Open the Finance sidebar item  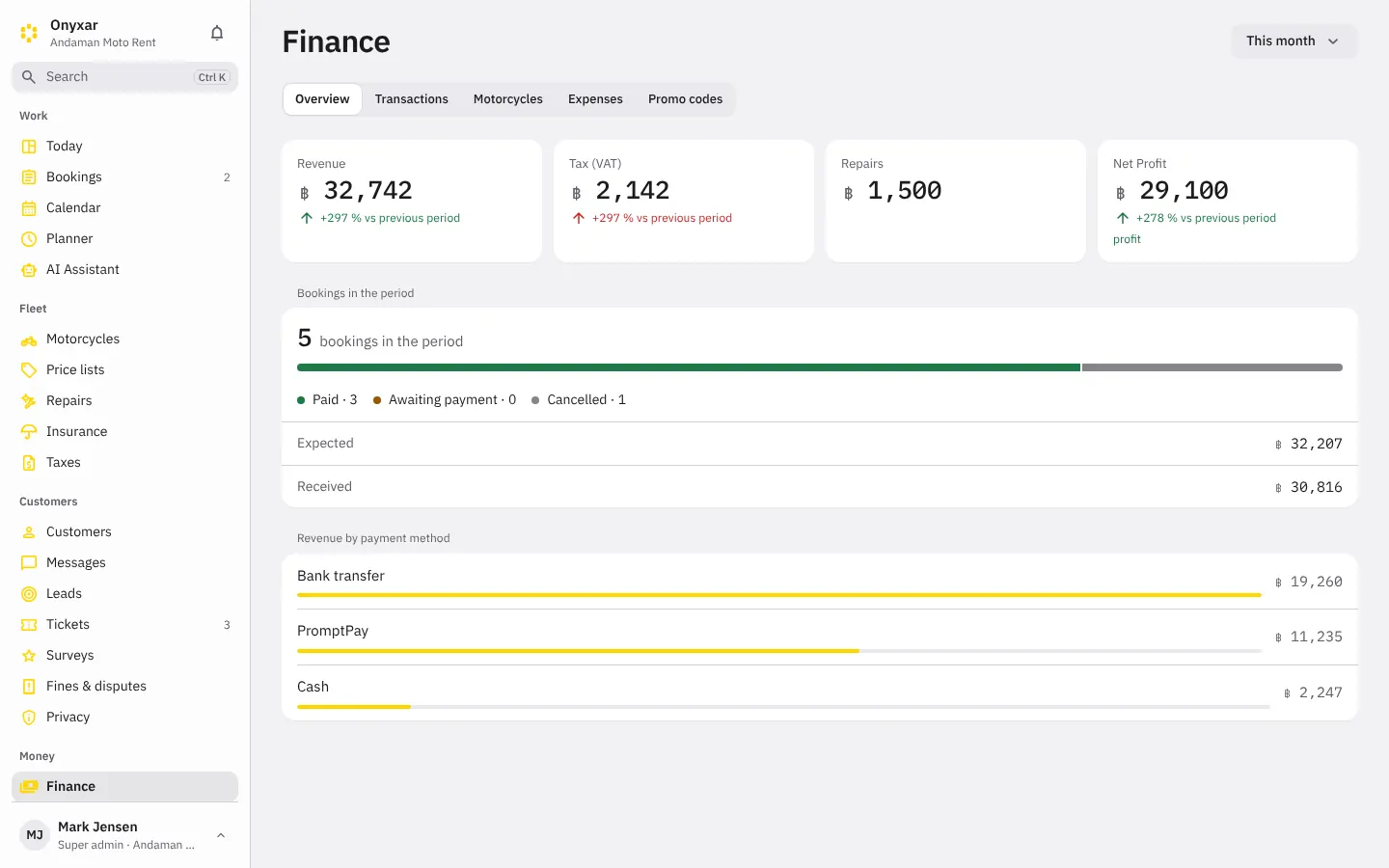point(124,787)
